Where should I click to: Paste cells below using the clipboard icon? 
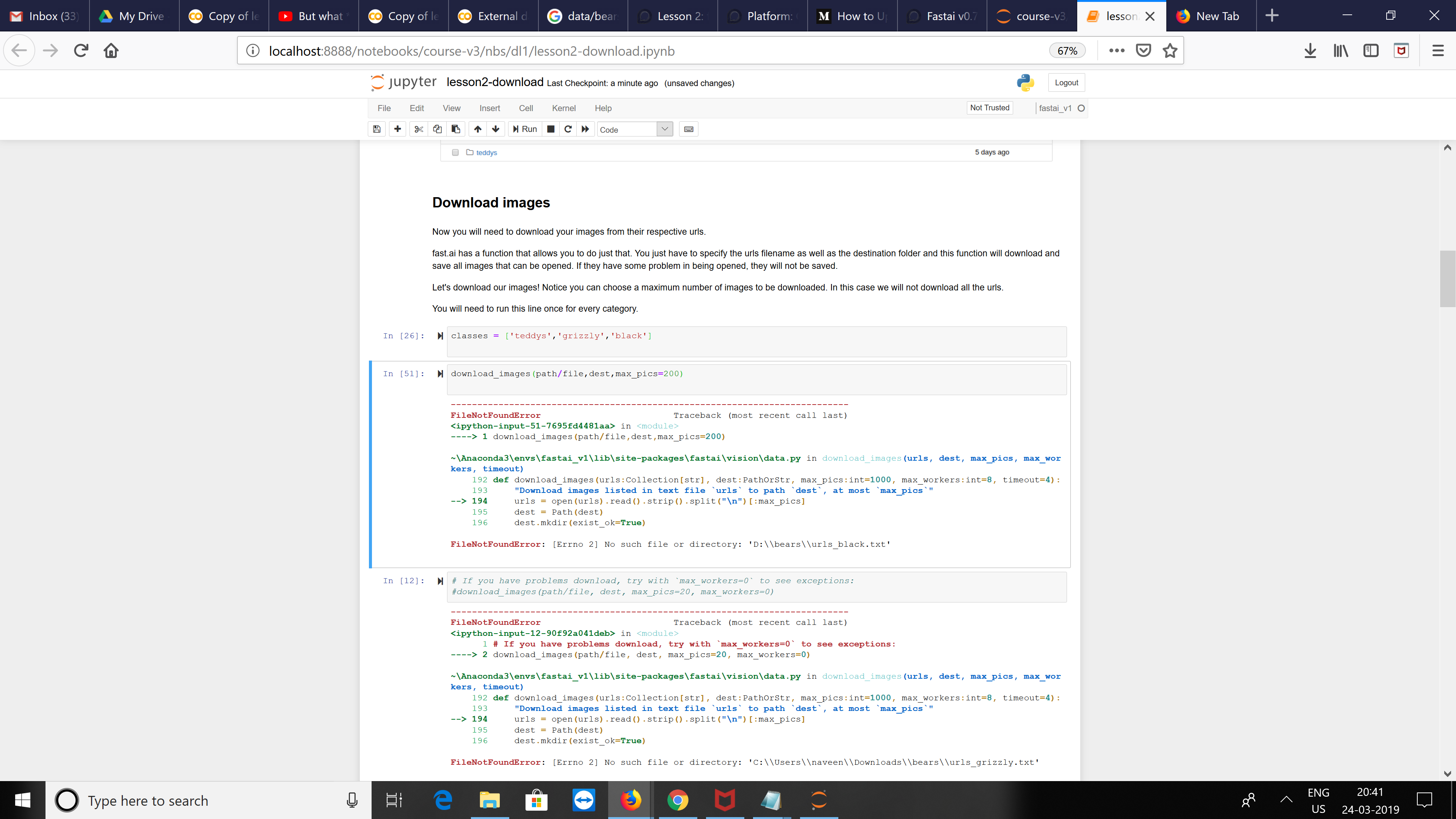pyautogui.click(x=455, y=129)
